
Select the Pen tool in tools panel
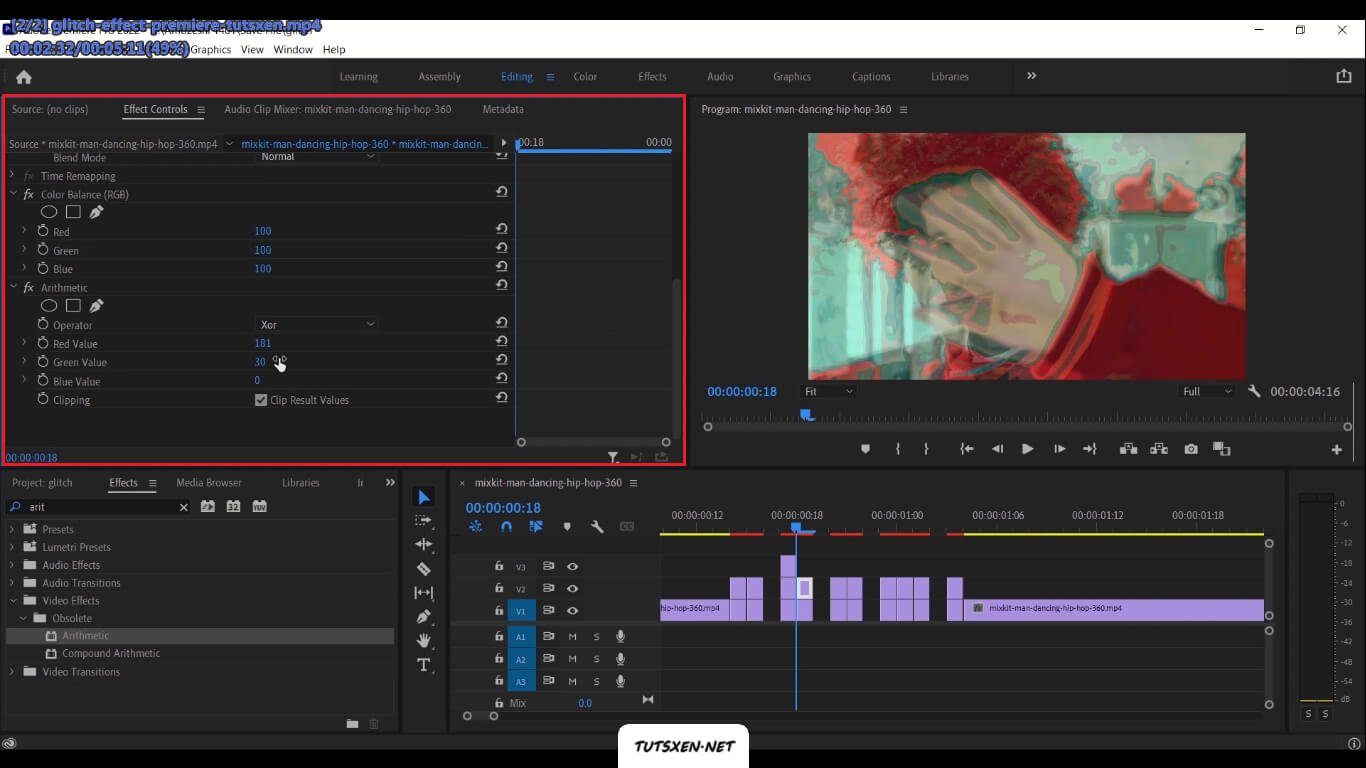[423, 617]
